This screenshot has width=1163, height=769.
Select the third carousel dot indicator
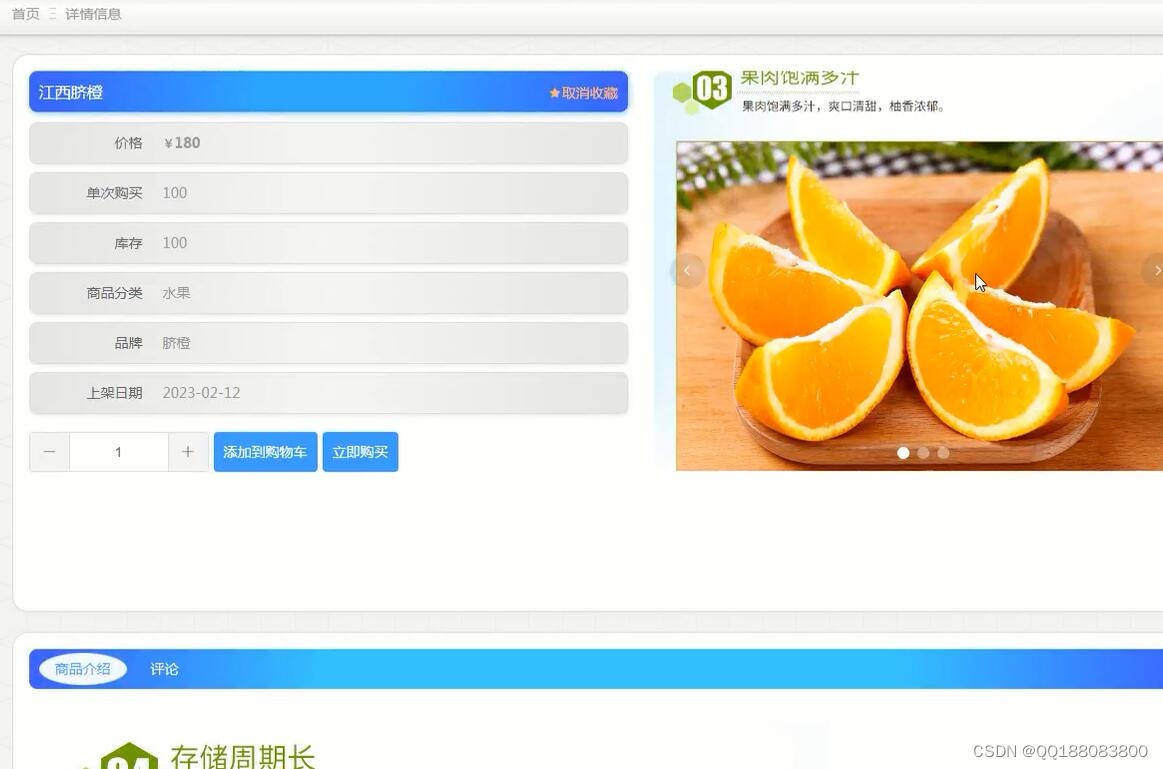943,453
